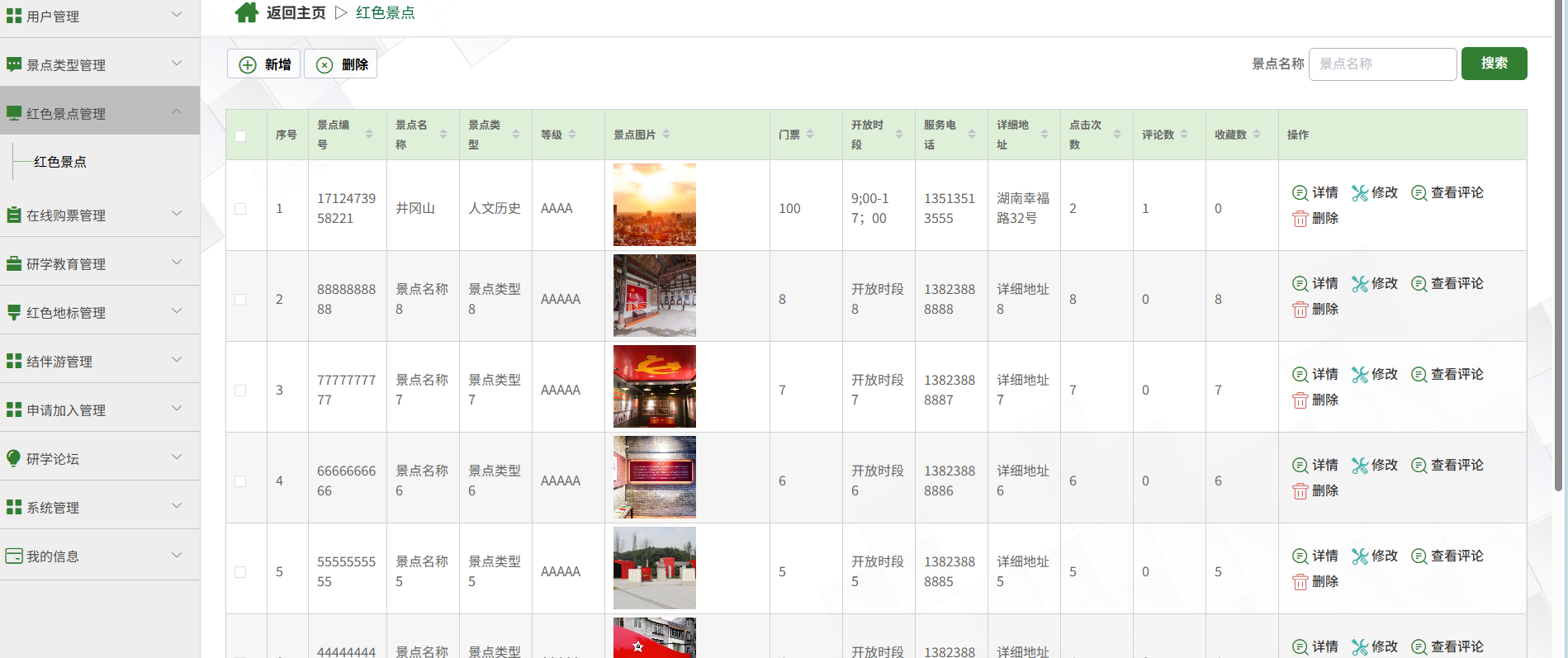Click trash icon for row 景点名称8
1568x658 pixels.
point(1300,310)
